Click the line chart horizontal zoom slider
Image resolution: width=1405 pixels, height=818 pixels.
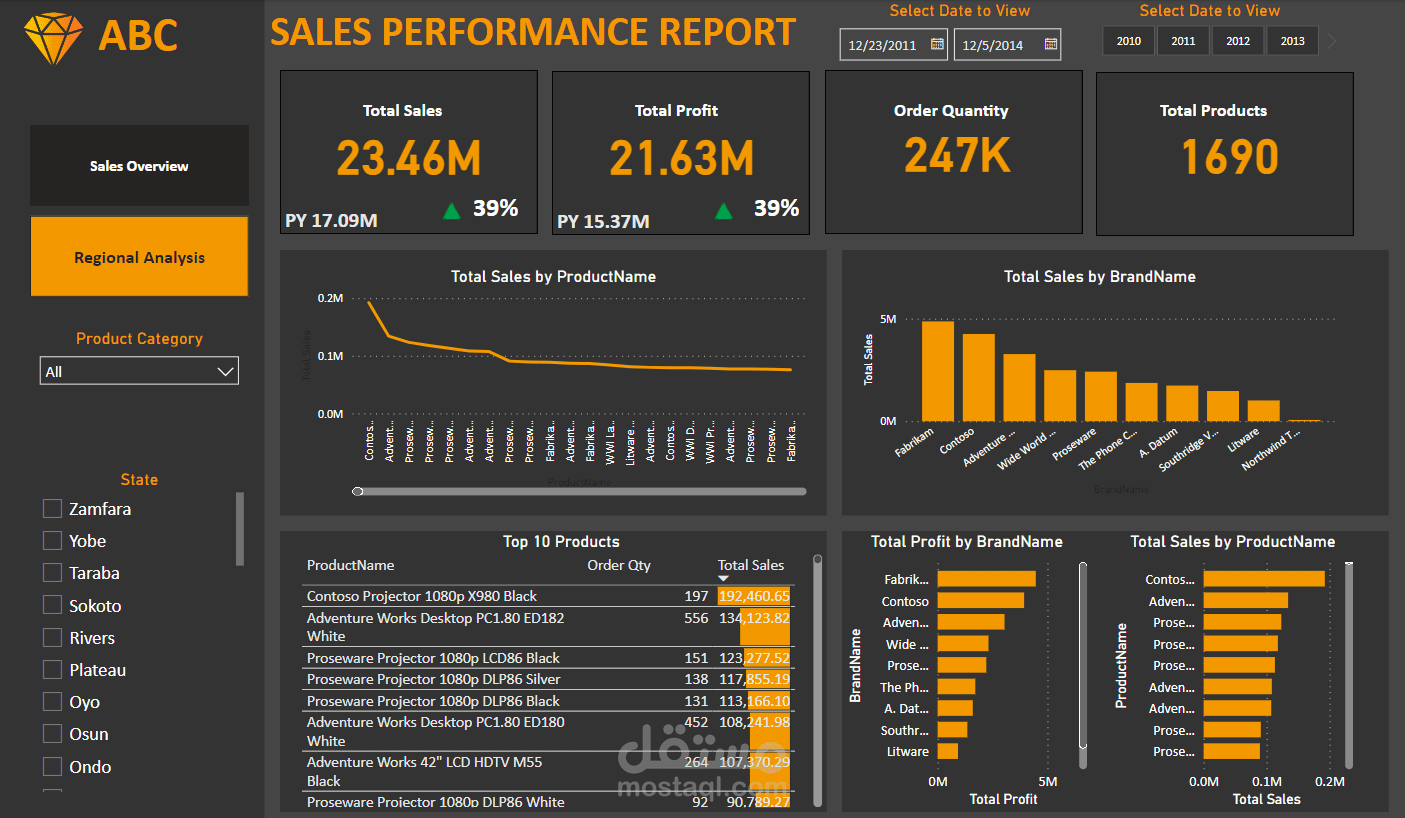[580, 491]
